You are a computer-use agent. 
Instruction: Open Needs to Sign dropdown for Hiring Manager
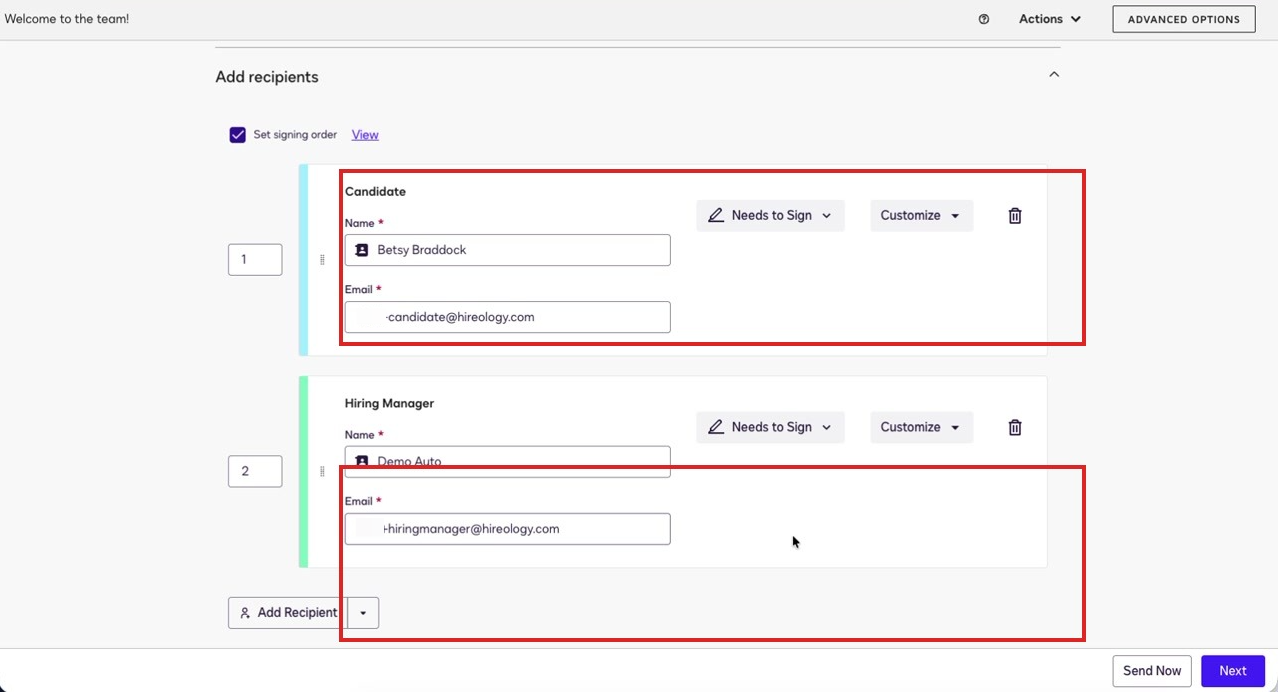tap(771, 428)
